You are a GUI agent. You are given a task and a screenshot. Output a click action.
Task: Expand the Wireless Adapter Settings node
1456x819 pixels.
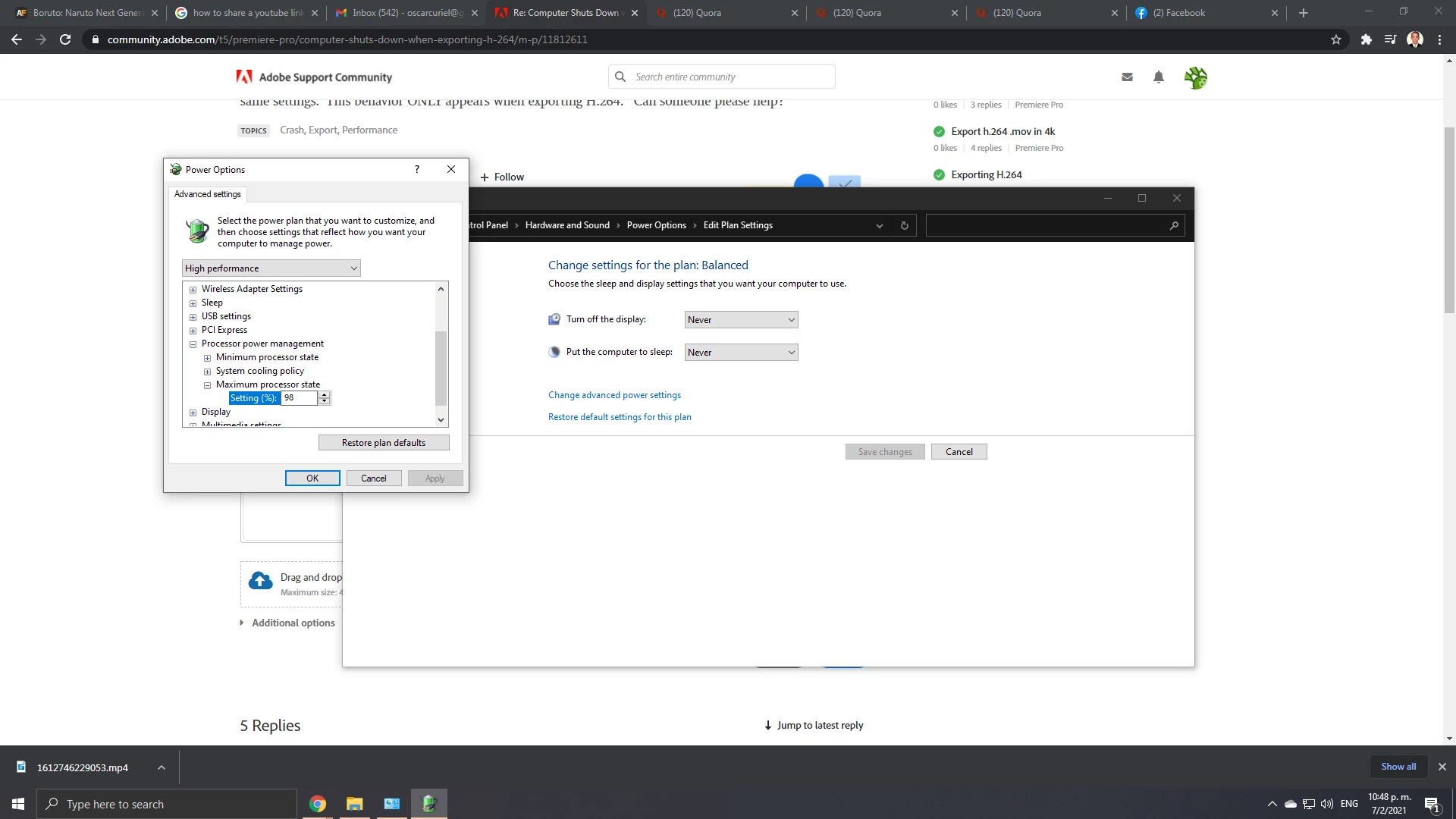click(x=193, y=290)
